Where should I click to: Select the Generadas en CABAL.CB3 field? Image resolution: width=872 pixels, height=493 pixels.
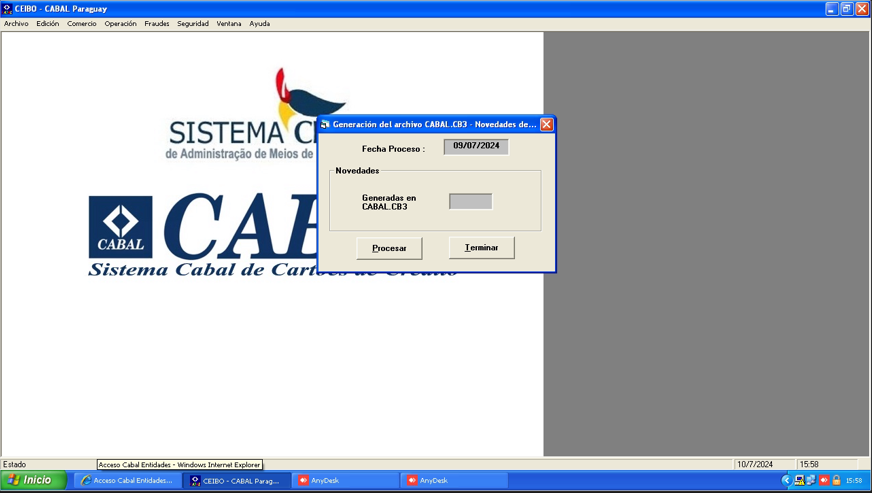tap(470, 201)
